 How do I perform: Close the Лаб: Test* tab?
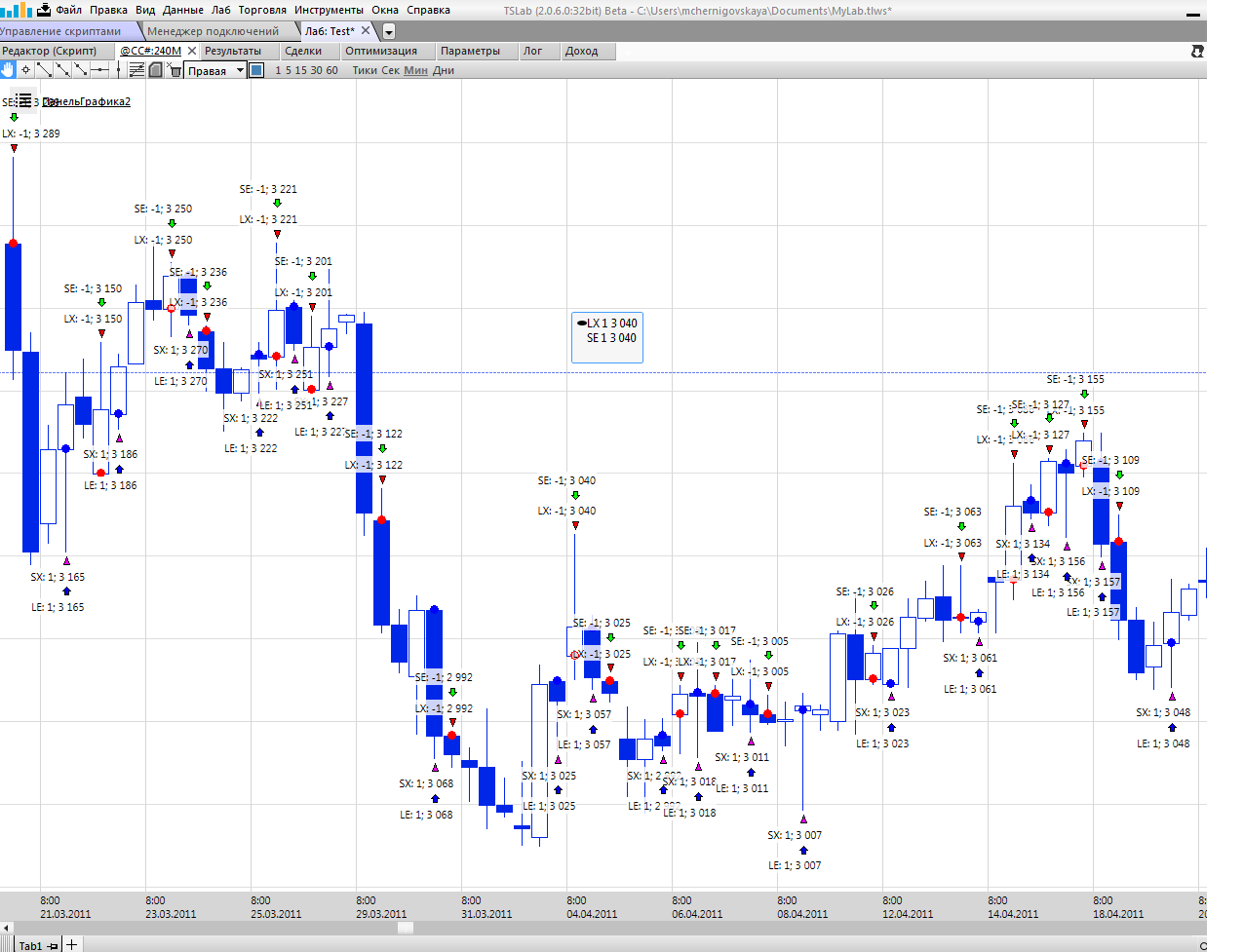366,31
